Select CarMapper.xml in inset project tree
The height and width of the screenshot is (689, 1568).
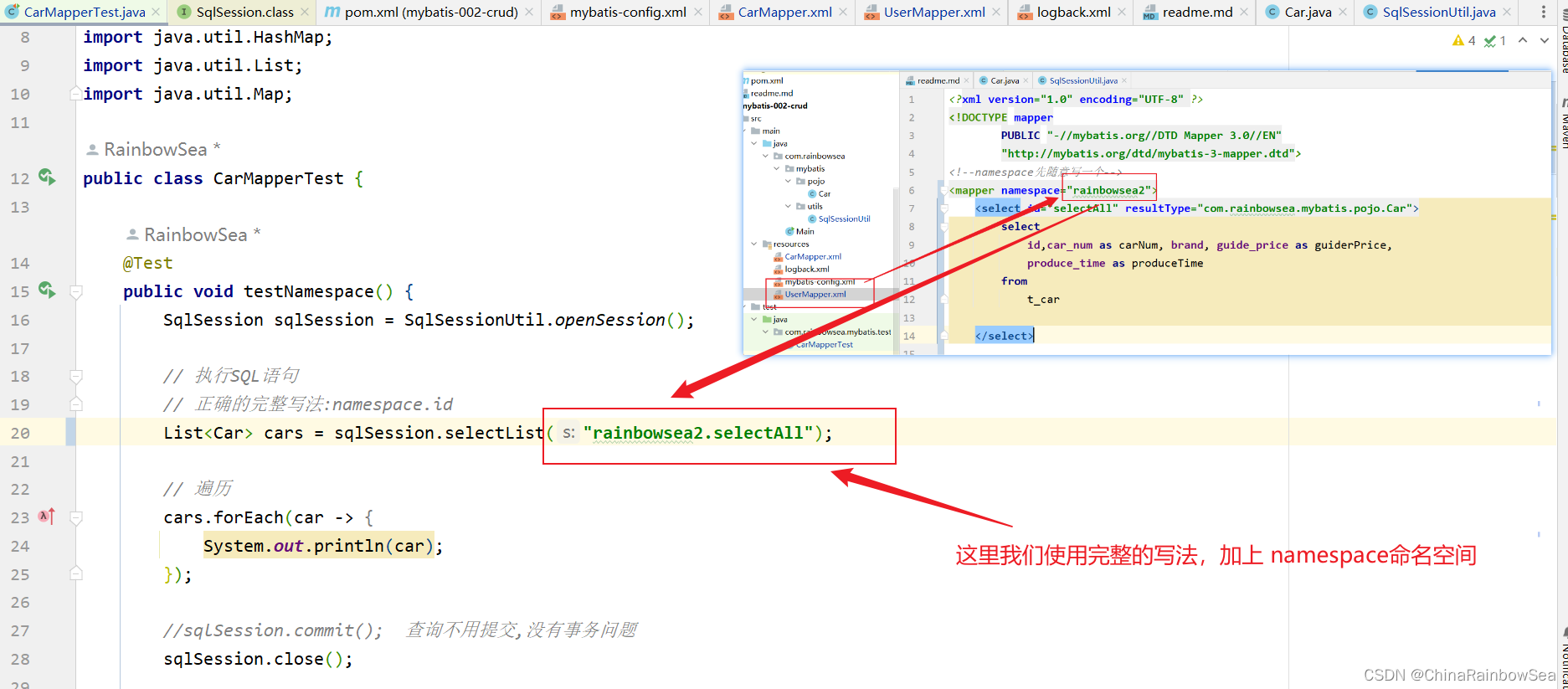point(812,256)
